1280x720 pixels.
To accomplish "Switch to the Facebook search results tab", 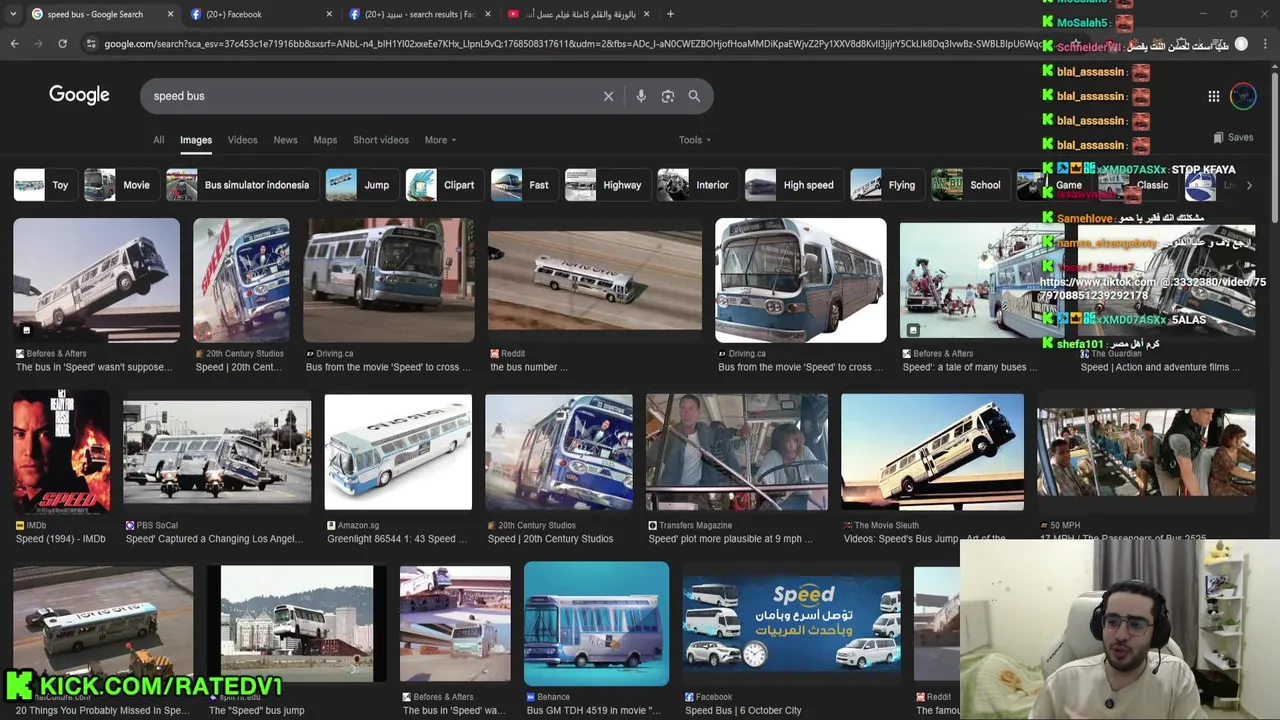I will [418, 14].
